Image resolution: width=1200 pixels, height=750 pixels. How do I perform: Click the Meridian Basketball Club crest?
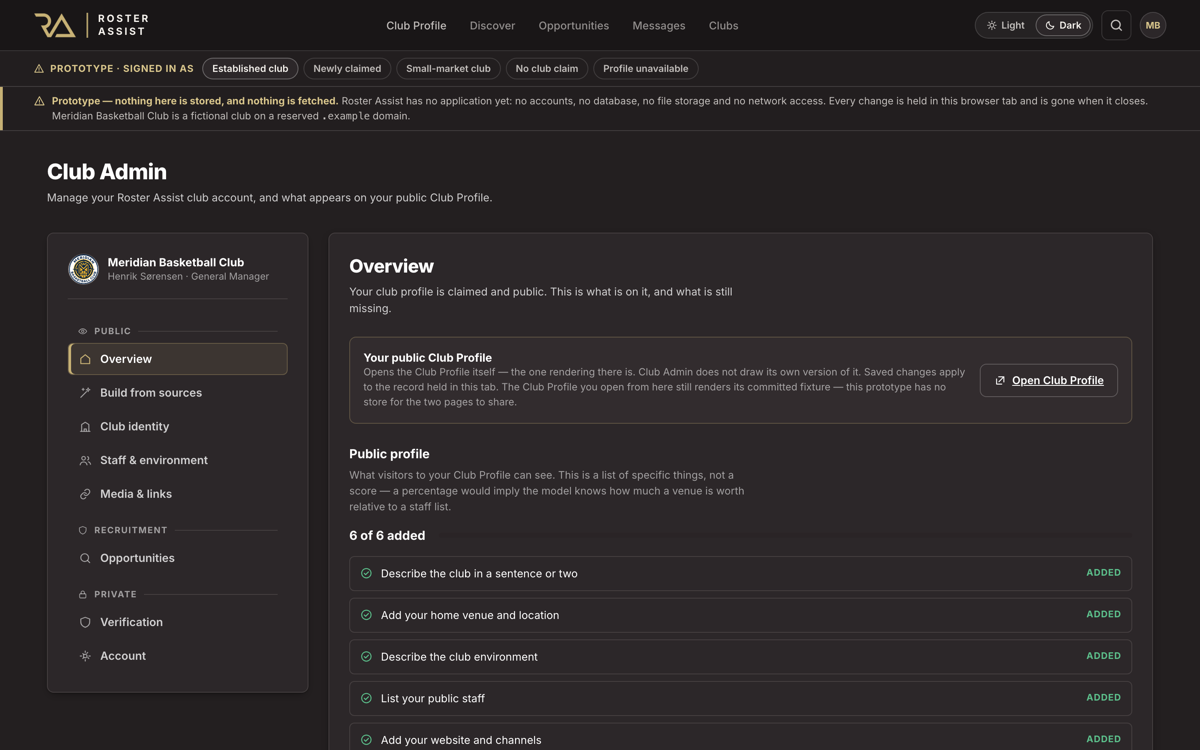(83, 269)
